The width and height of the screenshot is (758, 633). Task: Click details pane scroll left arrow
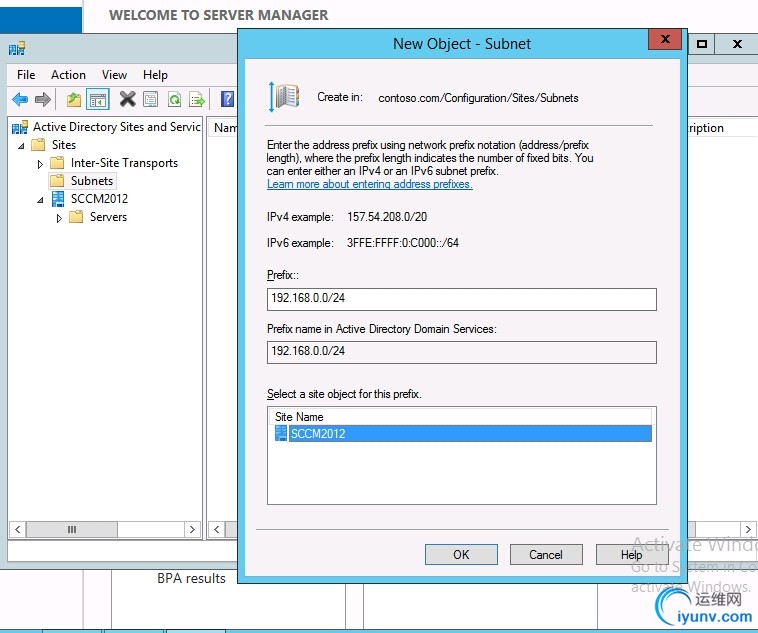[217, 529]
